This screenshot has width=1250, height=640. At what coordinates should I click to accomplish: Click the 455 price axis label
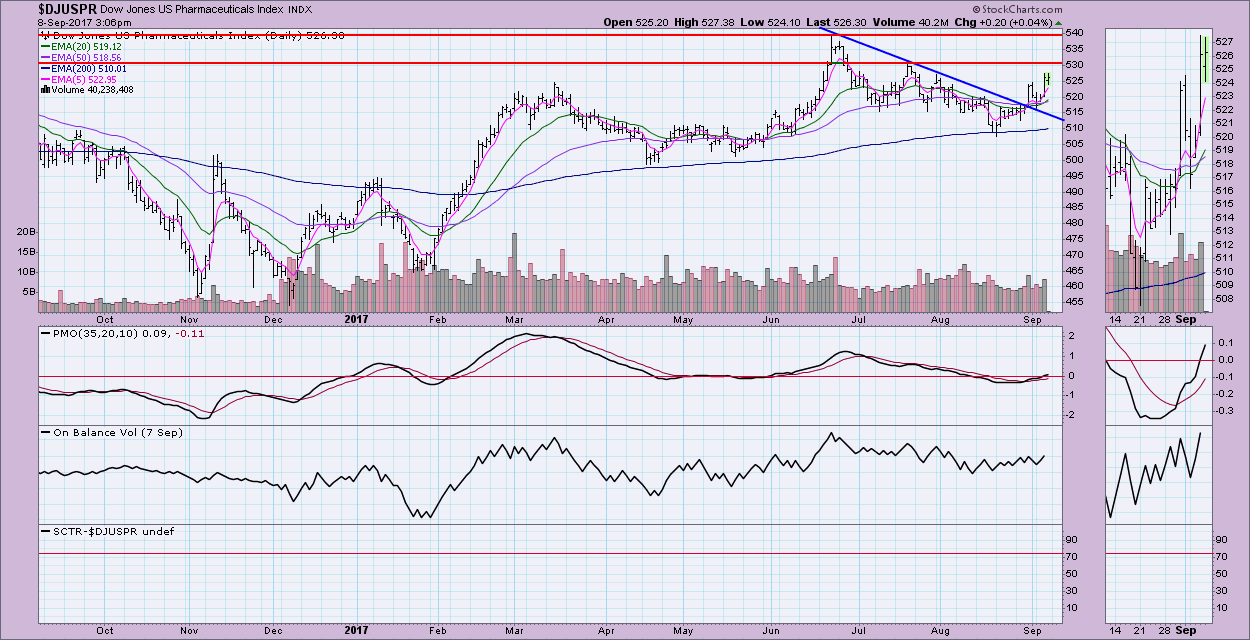point(1075,301)
